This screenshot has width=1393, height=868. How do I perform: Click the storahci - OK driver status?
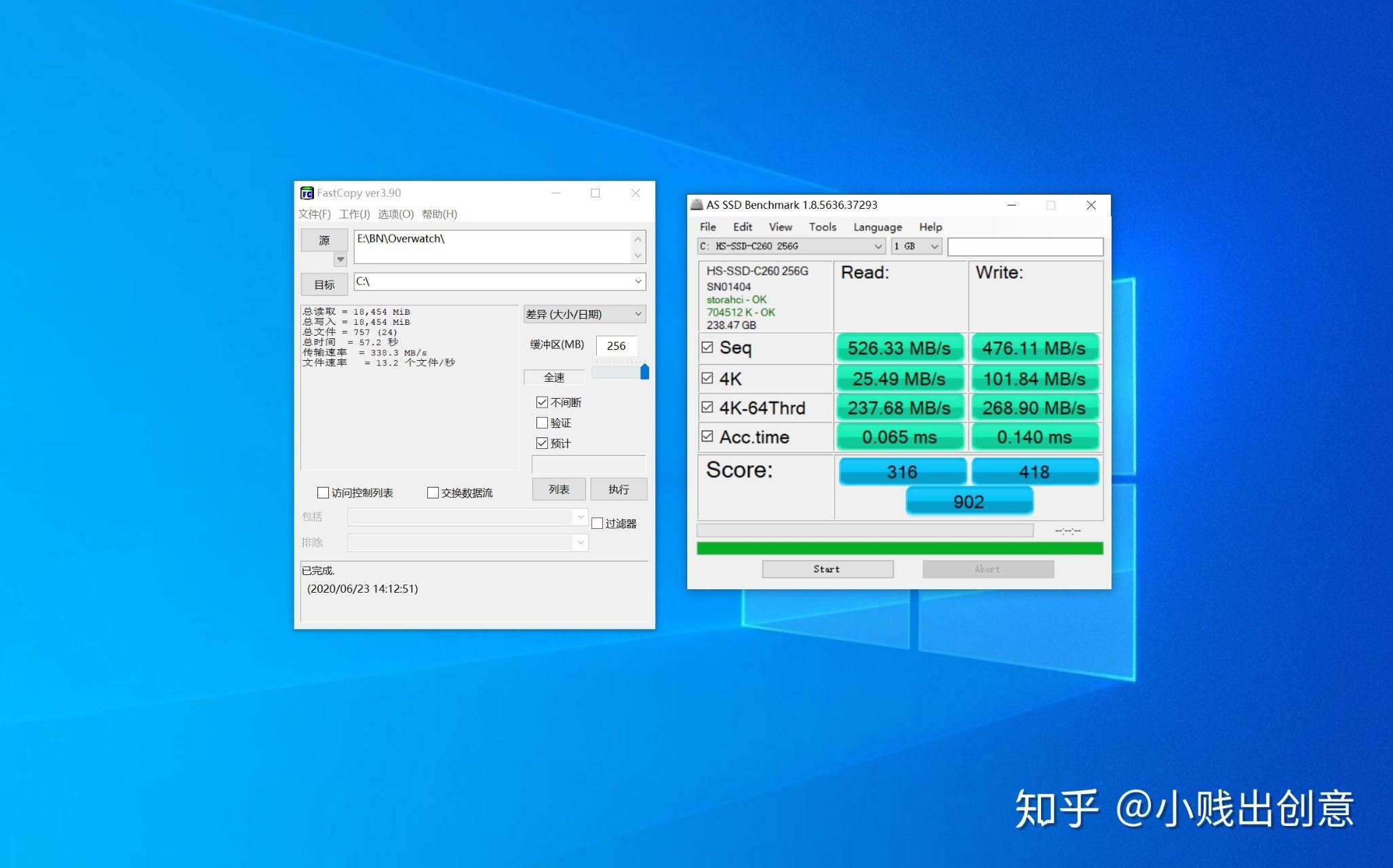737,299
